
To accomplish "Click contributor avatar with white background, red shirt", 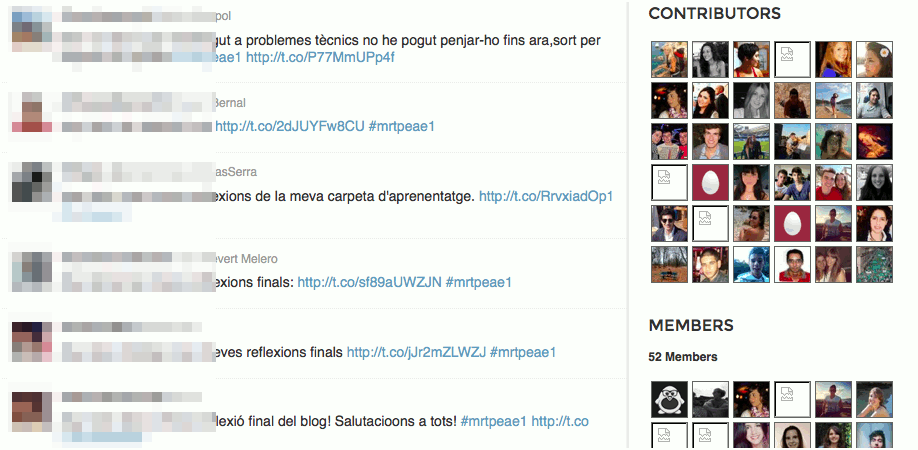I will [x=793, y=264].
